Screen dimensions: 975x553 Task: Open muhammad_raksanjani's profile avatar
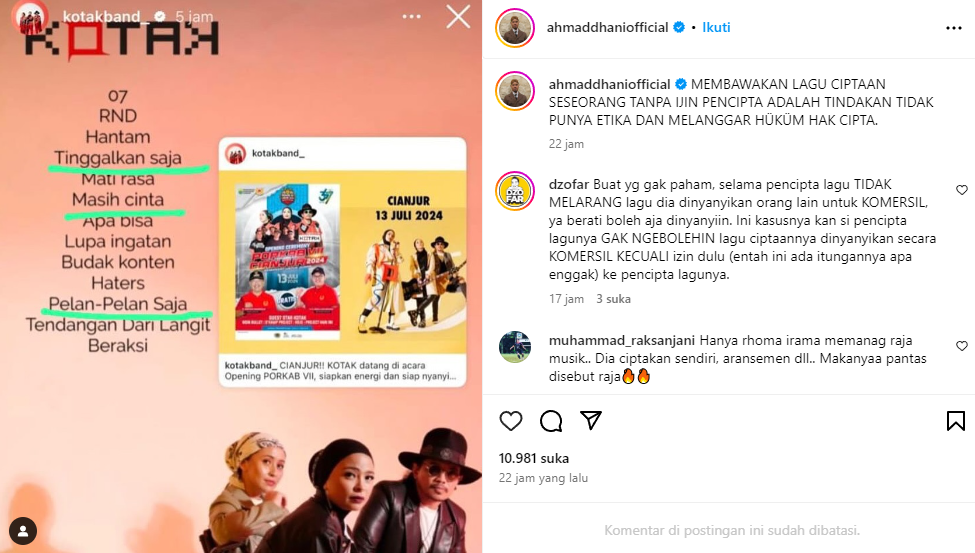515,347
